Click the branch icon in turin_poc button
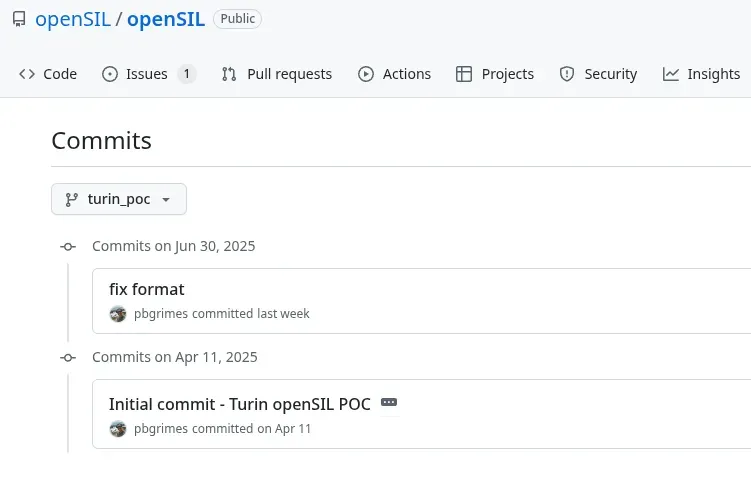The height and width of the screenshot is (481, 751). [71, 199]
